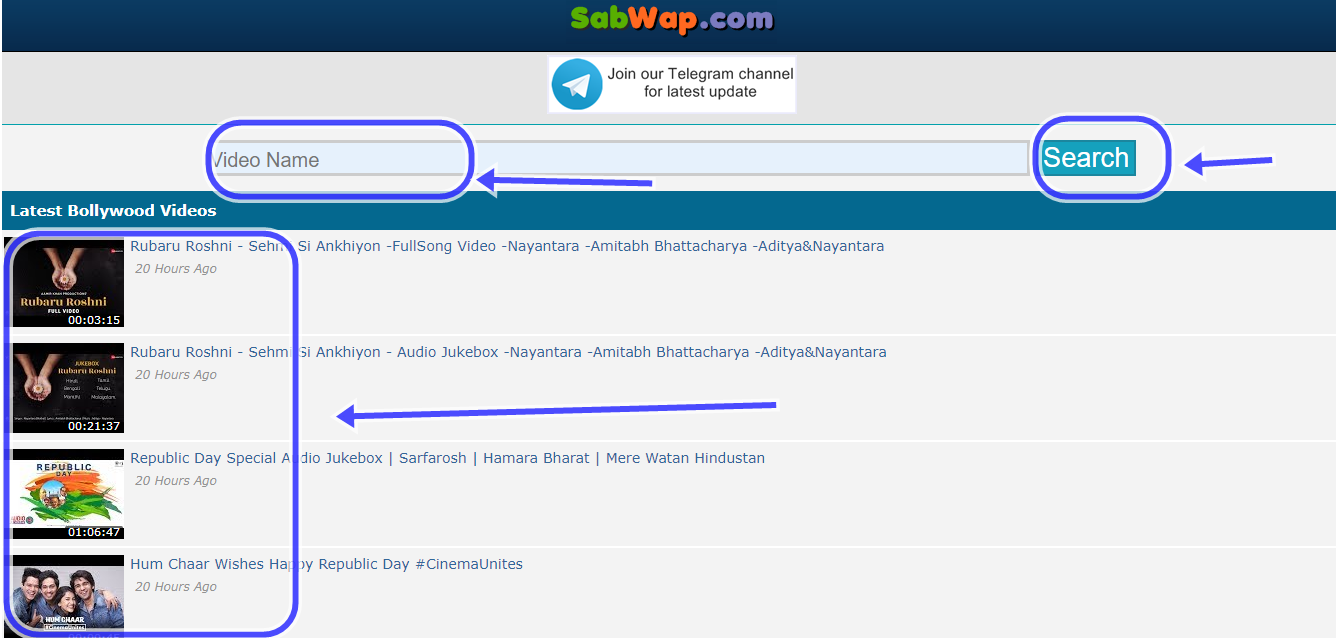
Task: Click "20 Hours Ago" under Republic Day Special
Action: click(176, 481)
